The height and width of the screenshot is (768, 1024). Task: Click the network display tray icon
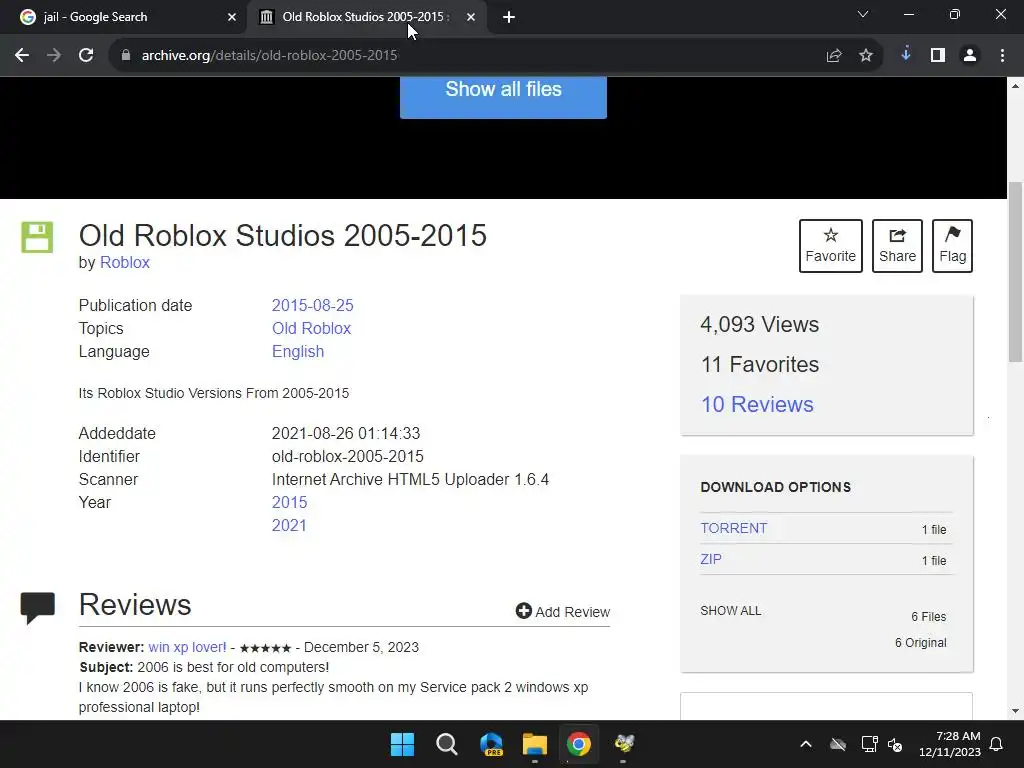[869, 744]
